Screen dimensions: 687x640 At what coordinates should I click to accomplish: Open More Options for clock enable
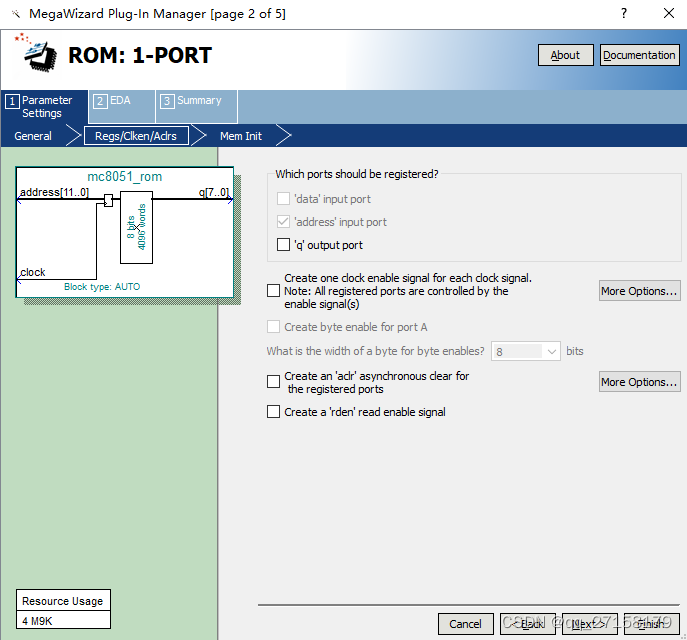639,291
